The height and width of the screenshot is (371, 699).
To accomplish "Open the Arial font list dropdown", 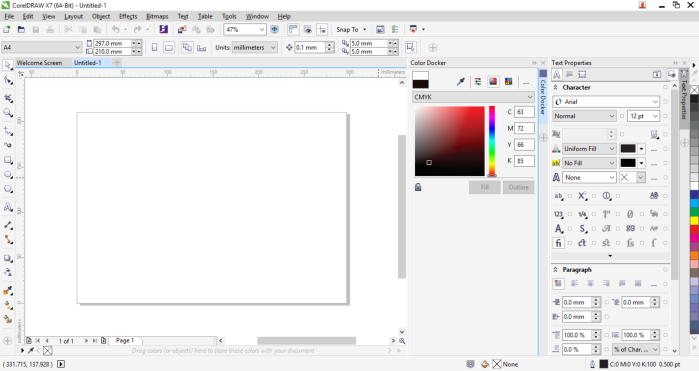I will (x=655, y=102).
